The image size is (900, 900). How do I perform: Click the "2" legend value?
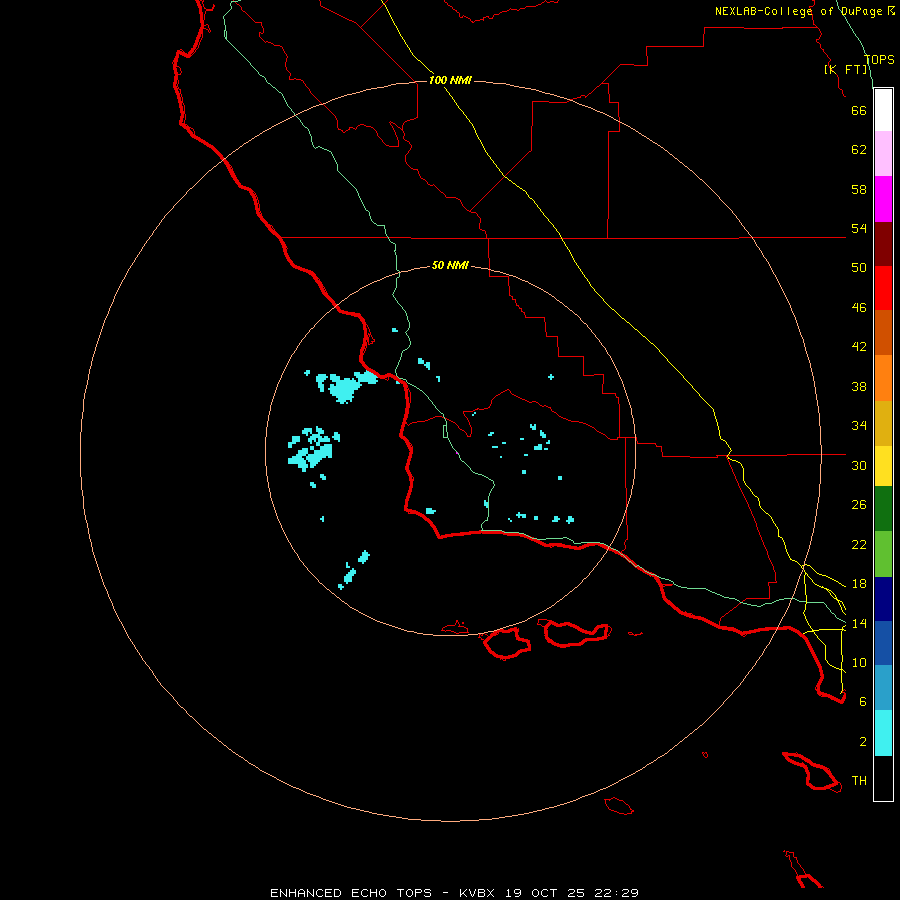point(863,742)
